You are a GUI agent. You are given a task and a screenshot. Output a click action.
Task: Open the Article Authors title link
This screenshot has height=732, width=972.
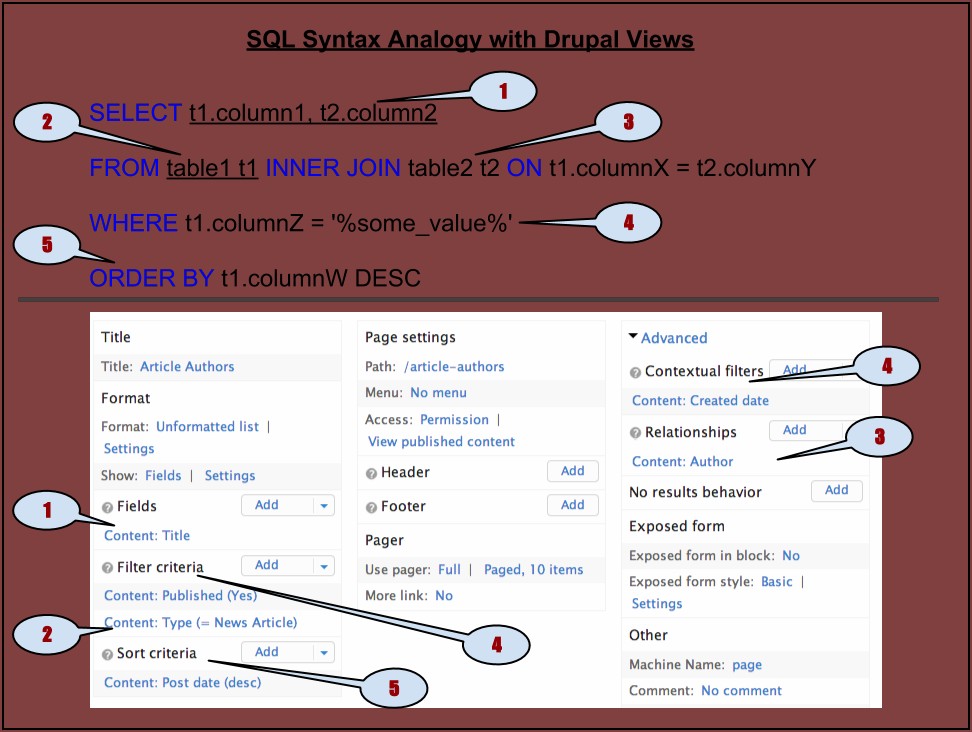pyautogui.click(x=187, y=367)
